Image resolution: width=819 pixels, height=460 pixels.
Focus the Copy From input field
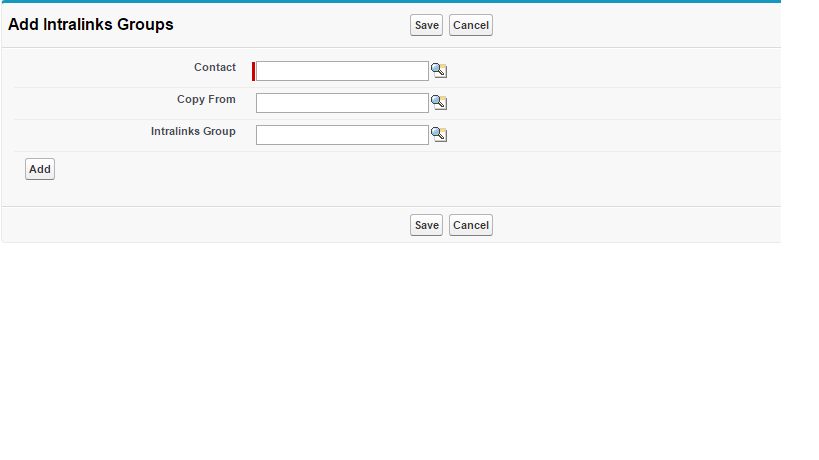coord(342,103)
